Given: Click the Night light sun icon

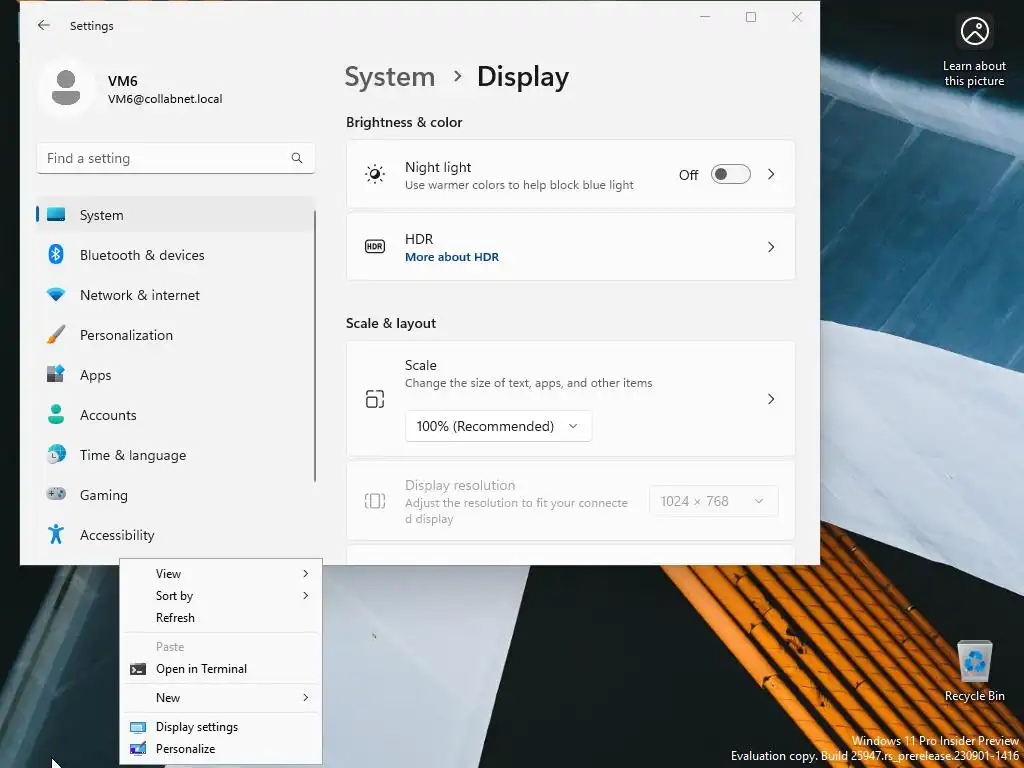Looking at the screenshot, I should click(375, 174).
